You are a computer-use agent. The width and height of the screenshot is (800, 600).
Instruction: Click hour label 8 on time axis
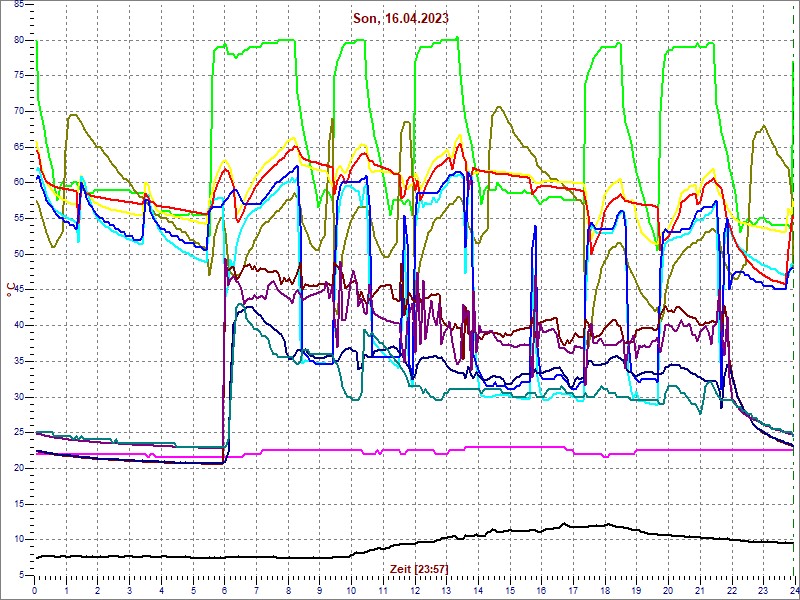(x=288, y=590)
